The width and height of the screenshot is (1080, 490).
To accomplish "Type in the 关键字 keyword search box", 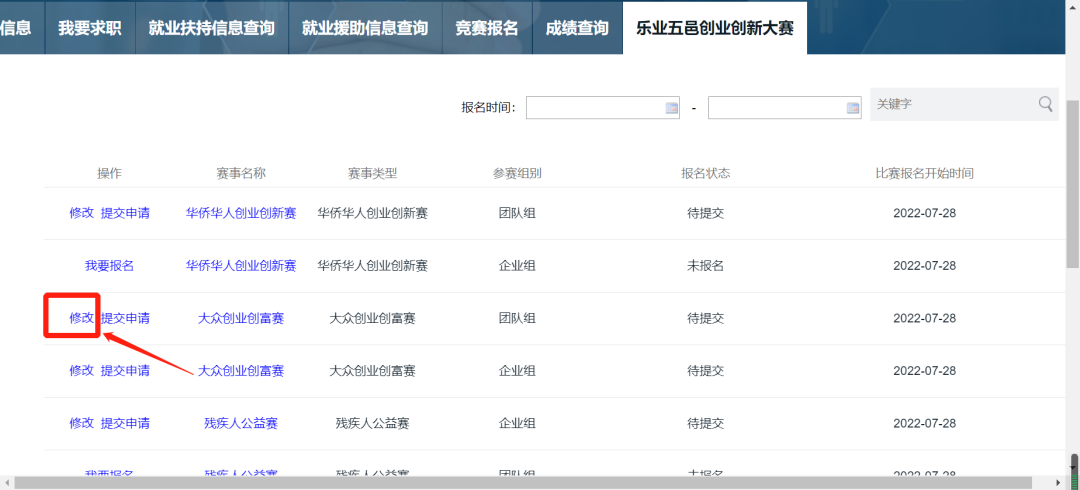I will [950, 104].
